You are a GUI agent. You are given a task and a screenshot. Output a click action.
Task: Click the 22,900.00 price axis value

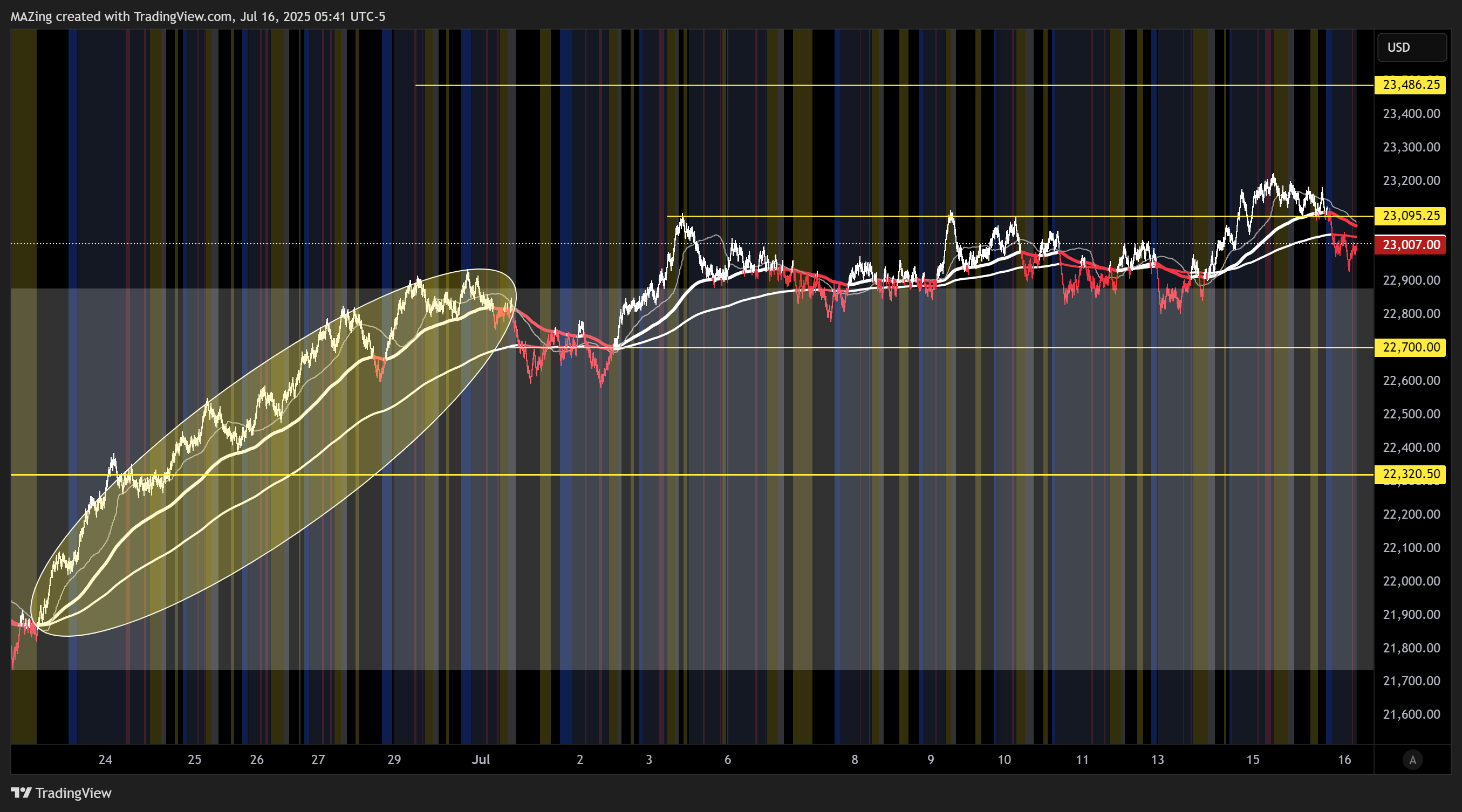pos(1411,280)
